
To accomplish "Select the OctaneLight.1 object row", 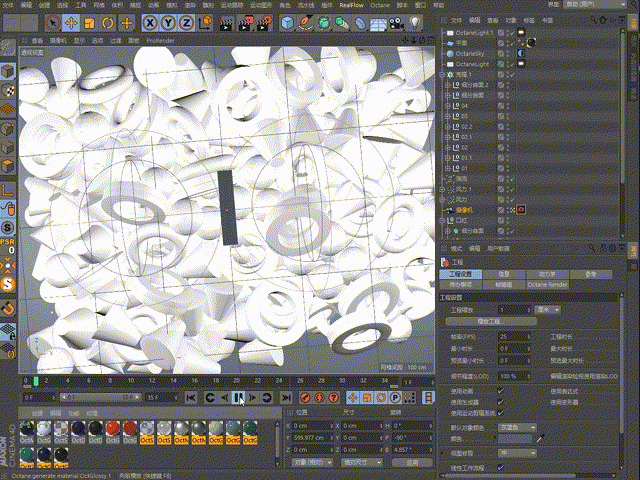I will [474, 33].
